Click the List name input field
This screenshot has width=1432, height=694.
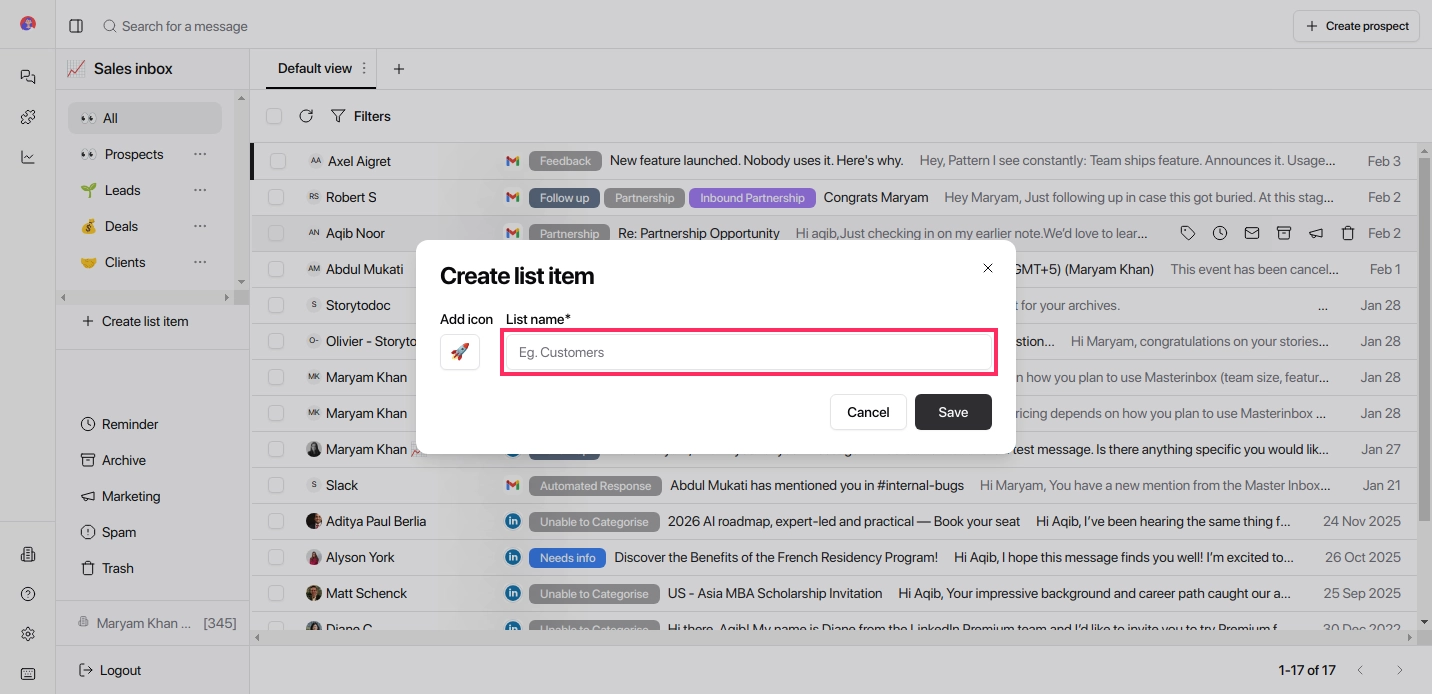tap(748, 352)
